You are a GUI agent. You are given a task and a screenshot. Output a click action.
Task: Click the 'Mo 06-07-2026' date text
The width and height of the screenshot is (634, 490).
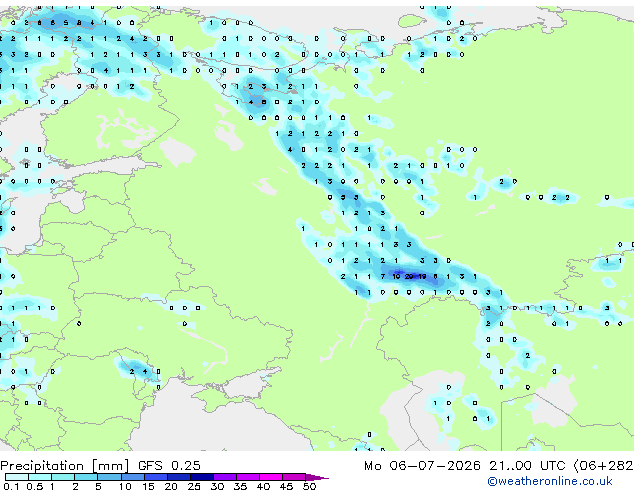[422, 466]
